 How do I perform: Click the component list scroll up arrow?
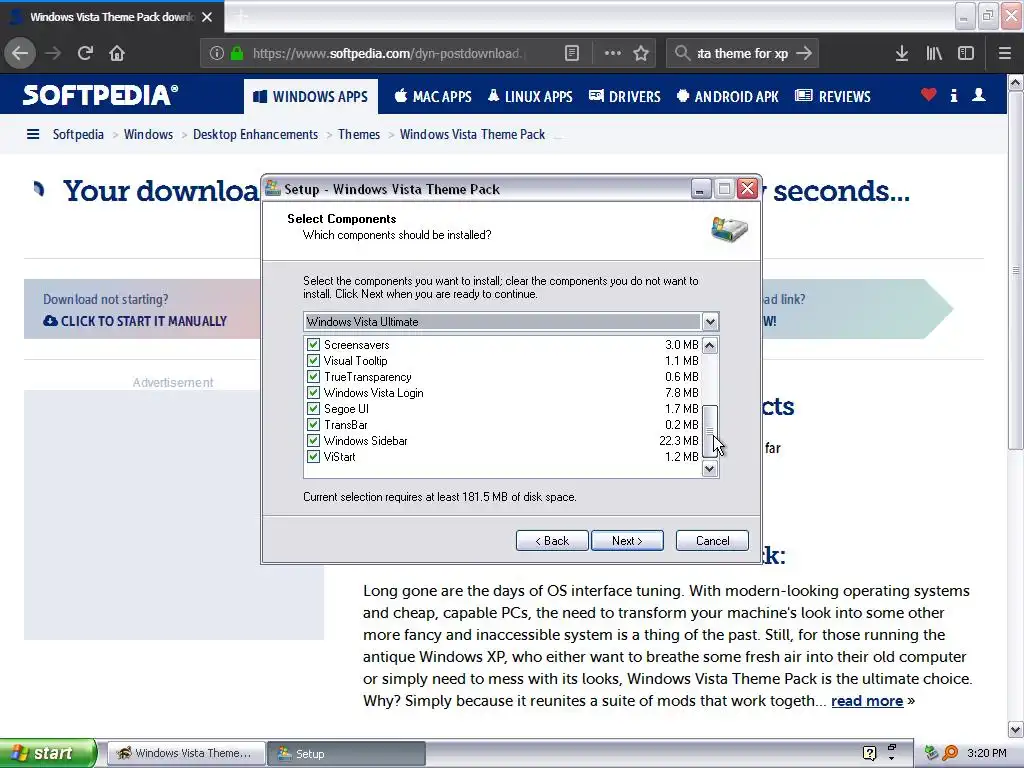[710, 345]
